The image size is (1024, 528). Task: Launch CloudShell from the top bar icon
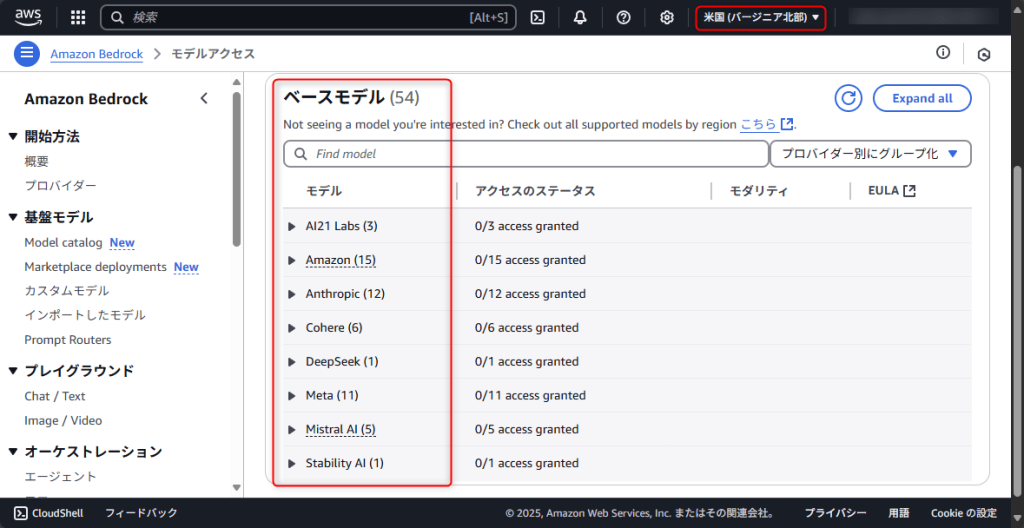point(537,18)
